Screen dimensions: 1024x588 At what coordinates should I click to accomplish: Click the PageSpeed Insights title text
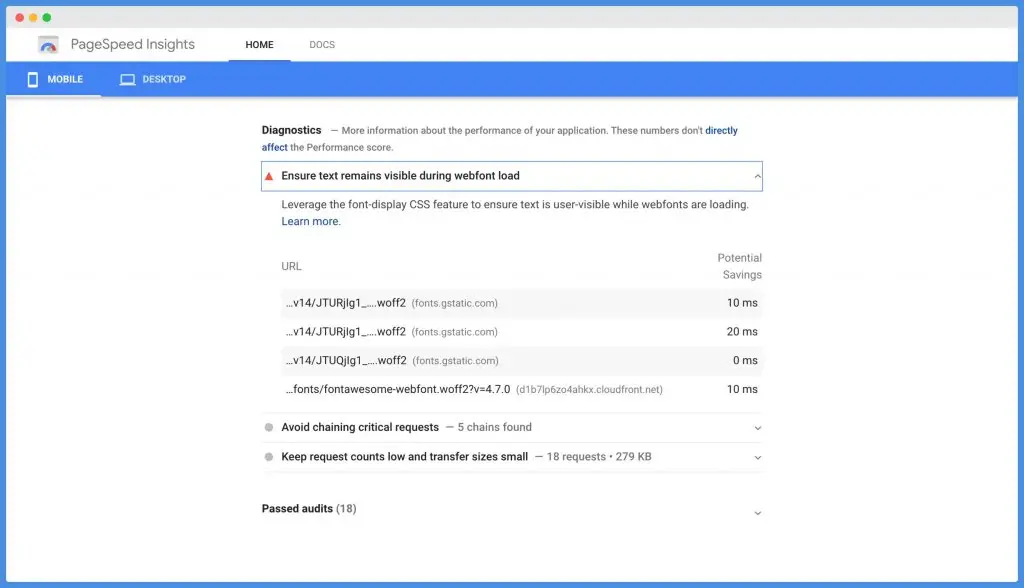[133, 45]
